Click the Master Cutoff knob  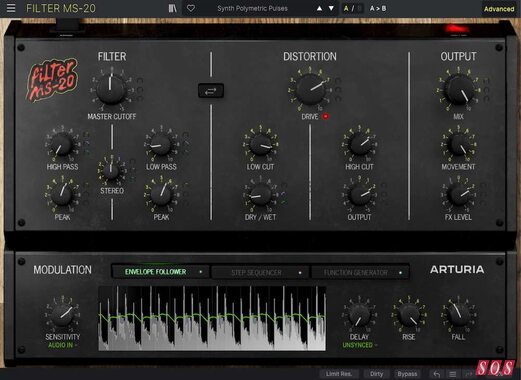point(111,89)
